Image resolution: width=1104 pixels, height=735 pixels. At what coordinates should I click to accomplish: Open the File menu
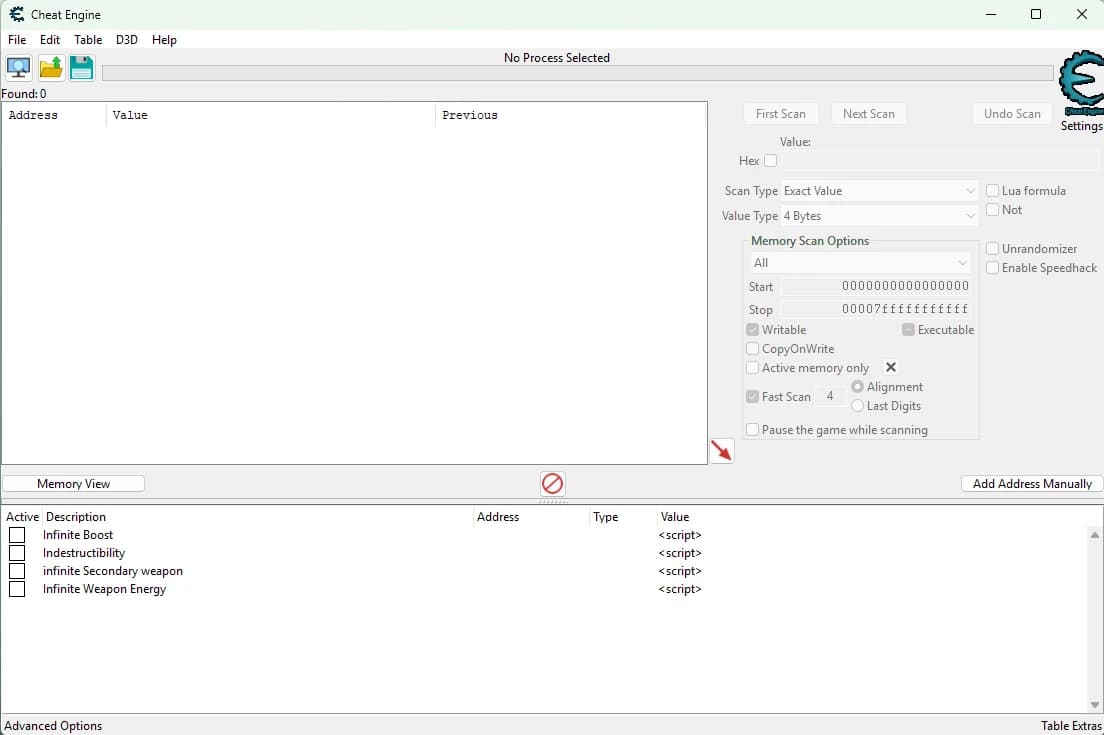click(x=17, y=40)
